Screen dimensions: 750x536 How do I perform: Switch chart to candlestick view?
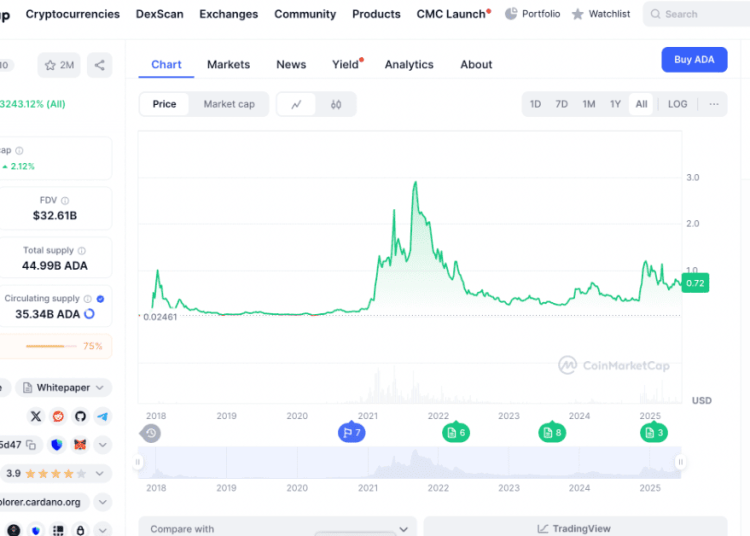(x=336, y=104)
